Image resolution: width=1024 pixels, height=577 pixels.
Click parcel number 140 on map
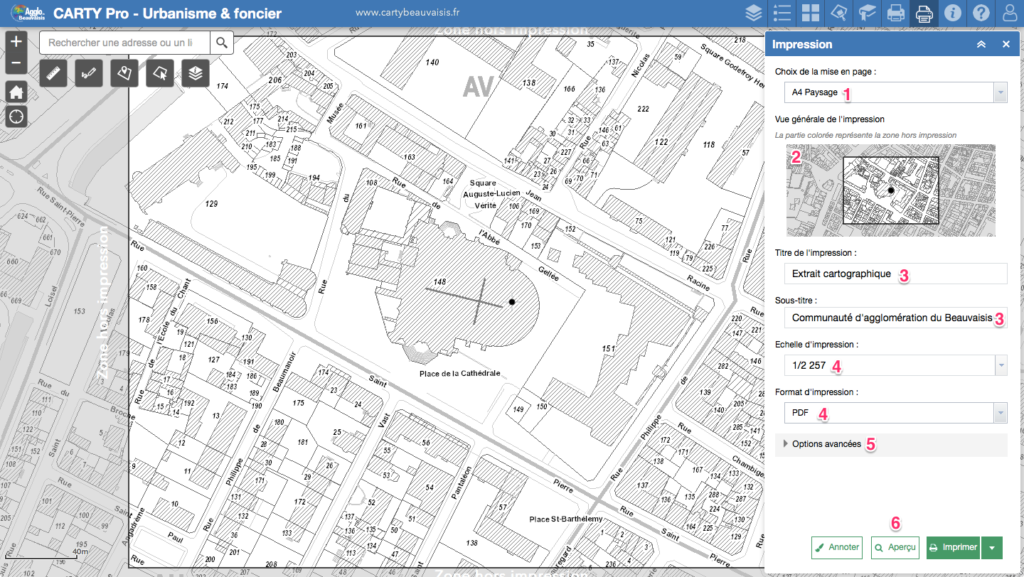coord(432,63)
